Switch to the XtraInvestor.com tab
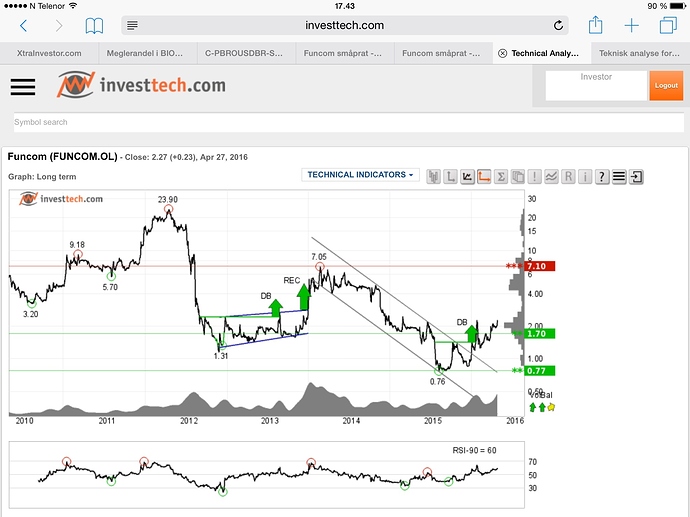The height and width of the screenshot is (517, 690). [x=49, y=53]
